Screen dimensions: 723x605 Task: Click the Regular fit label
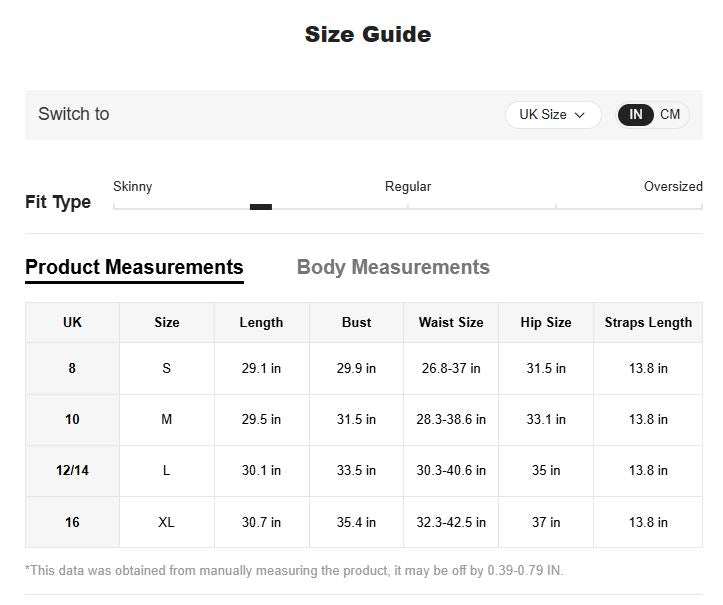pos(408,187)
